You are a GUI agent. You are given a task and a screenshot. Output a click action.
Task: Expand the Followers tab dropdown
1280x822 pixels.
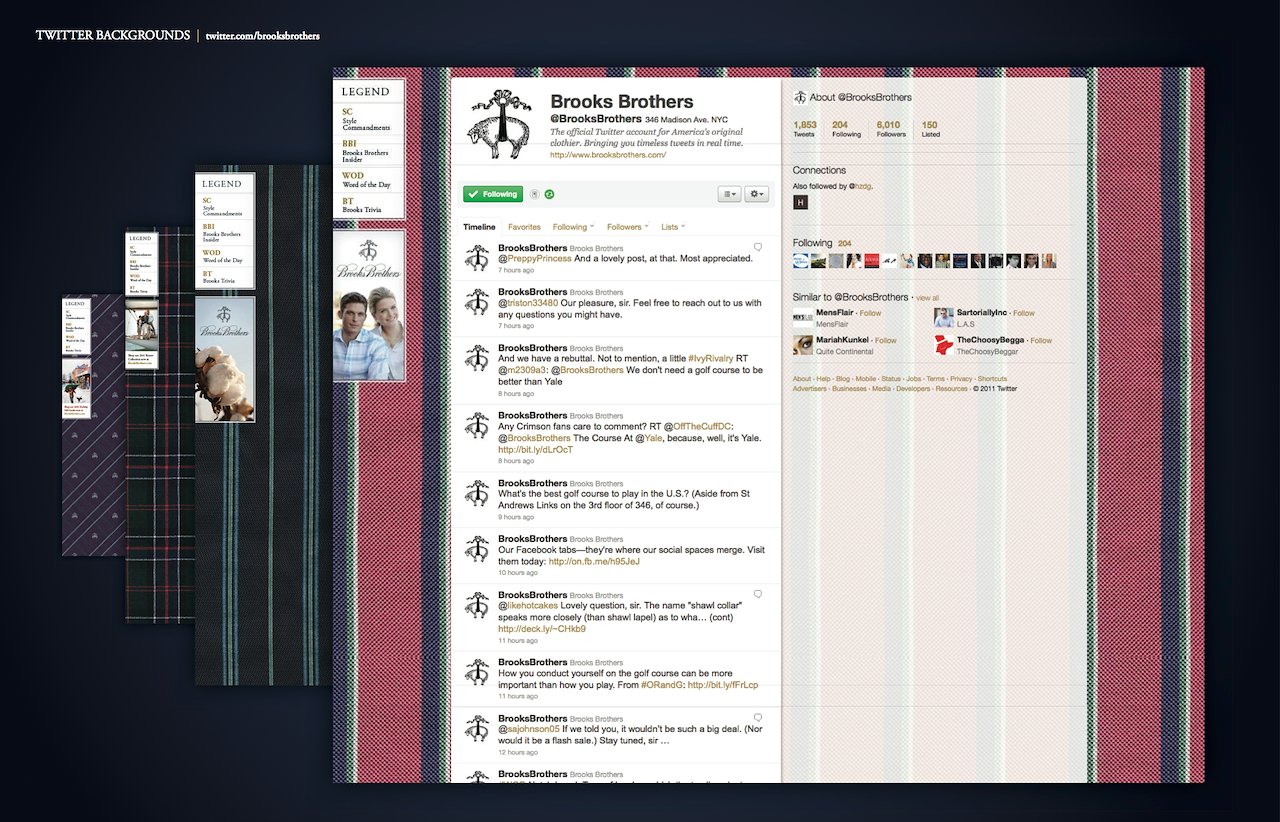pyautogui.click(x=628, y=227)
